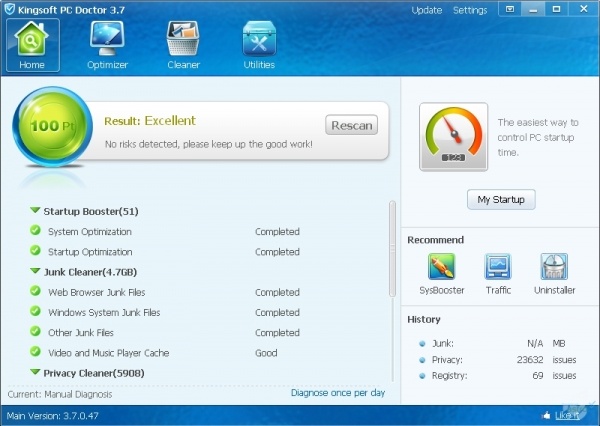Click Main Version: 3.7.0.47 status text
The image size is (600, 426).
pyautogui.click(x=52, y=416)
